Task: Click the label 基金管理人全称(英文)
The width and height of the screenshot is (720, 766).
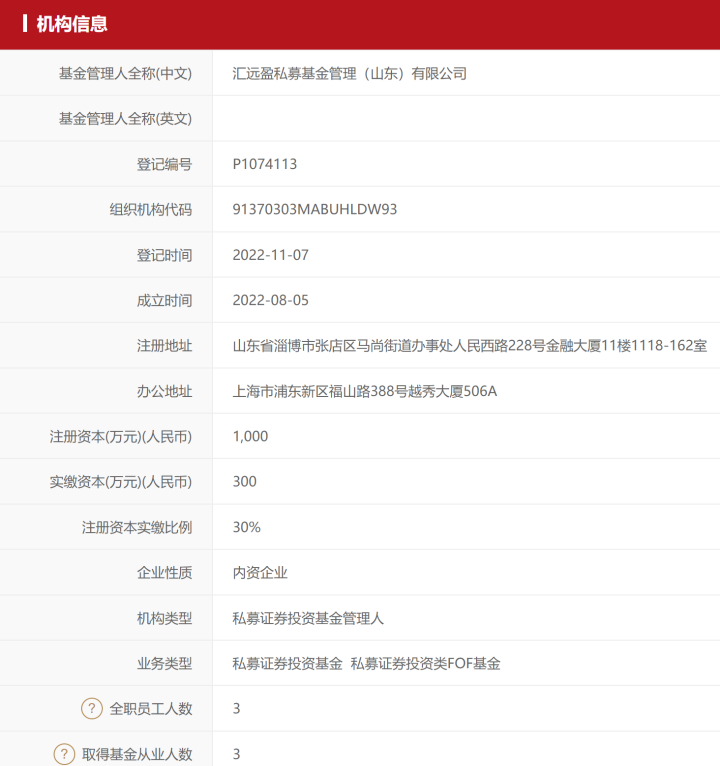Action: pyautogui.click(x=126, y=119)
